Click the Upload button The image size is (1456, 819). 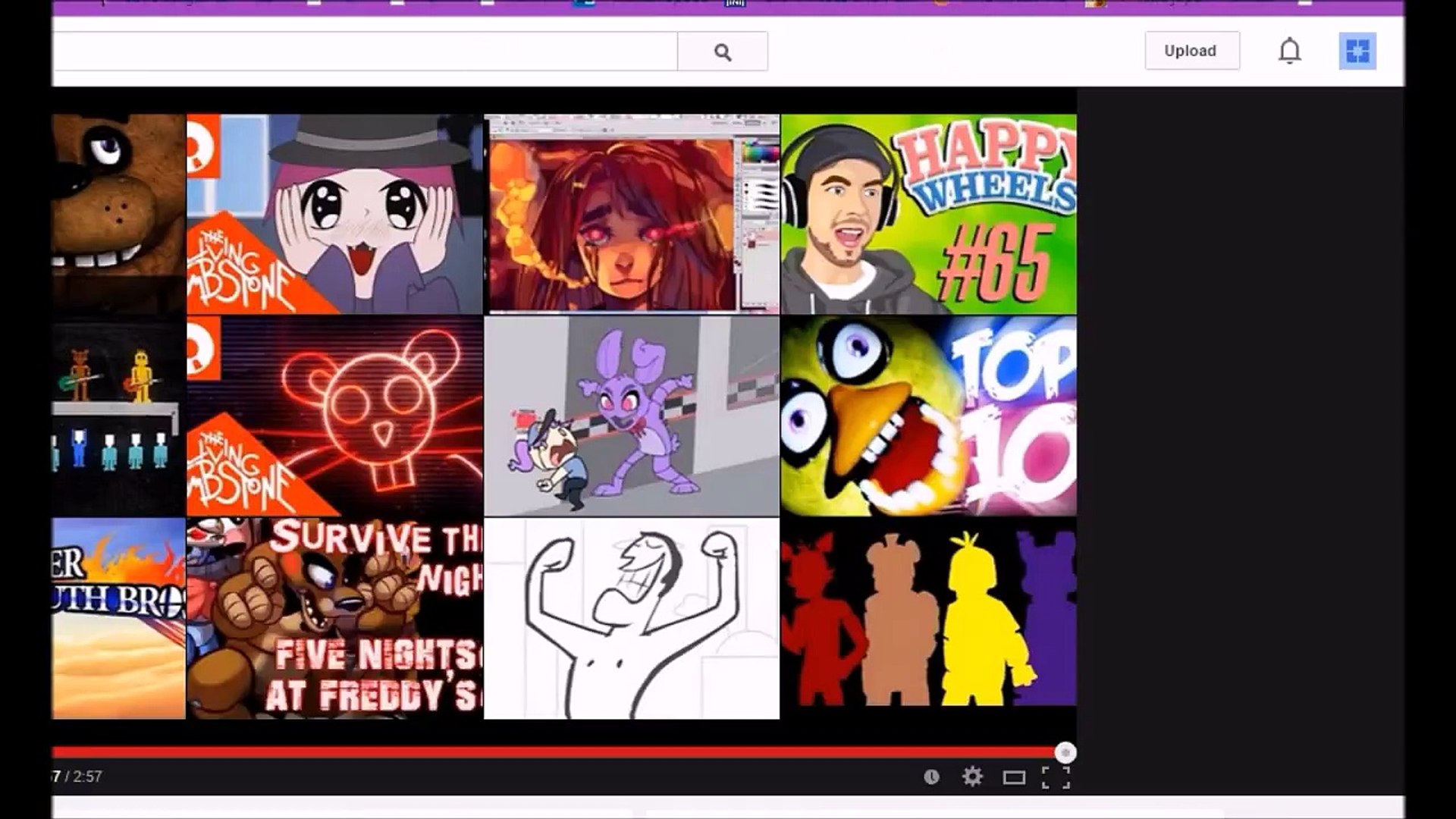point(1191,51)
